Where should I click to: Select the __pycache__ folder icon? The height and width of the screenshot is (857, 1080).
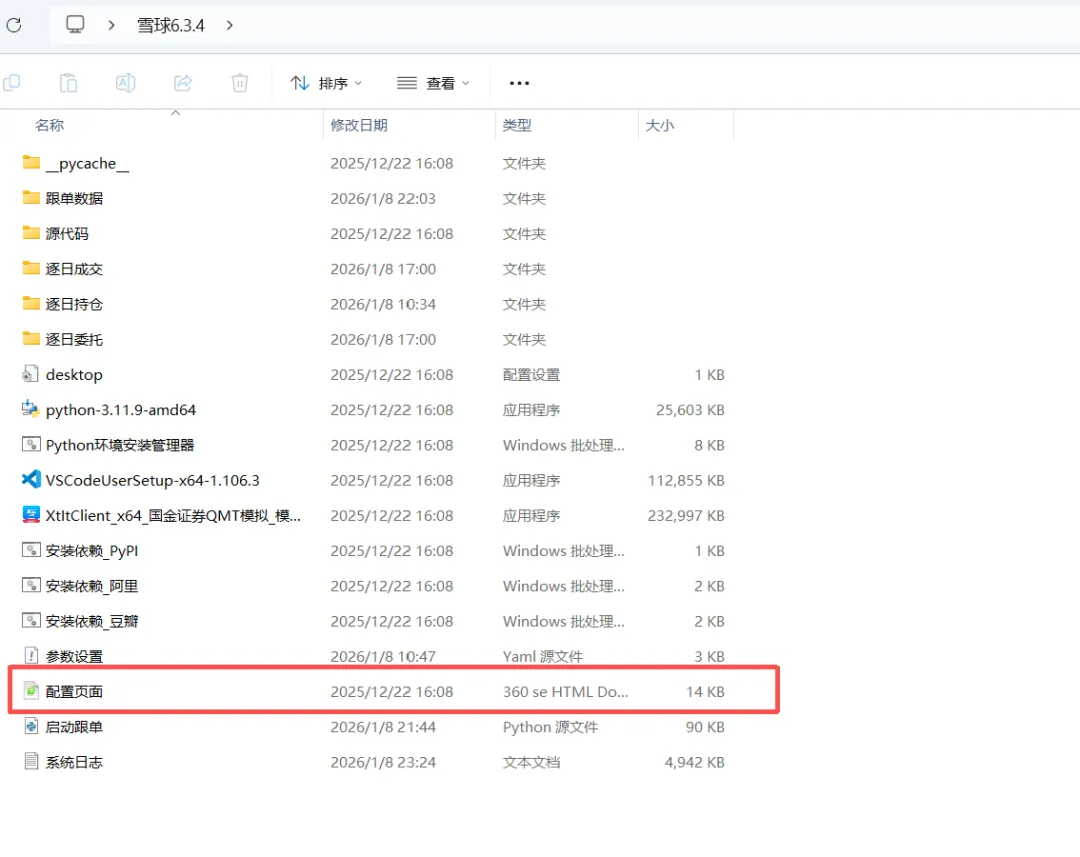pos(31,163)
